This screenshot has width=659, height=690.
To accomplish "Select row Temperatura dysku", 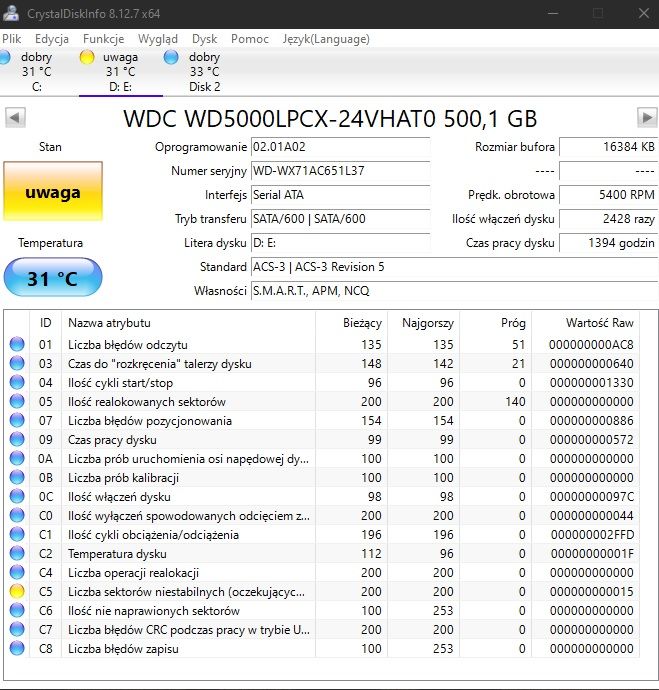I will (x=322, y=553).
